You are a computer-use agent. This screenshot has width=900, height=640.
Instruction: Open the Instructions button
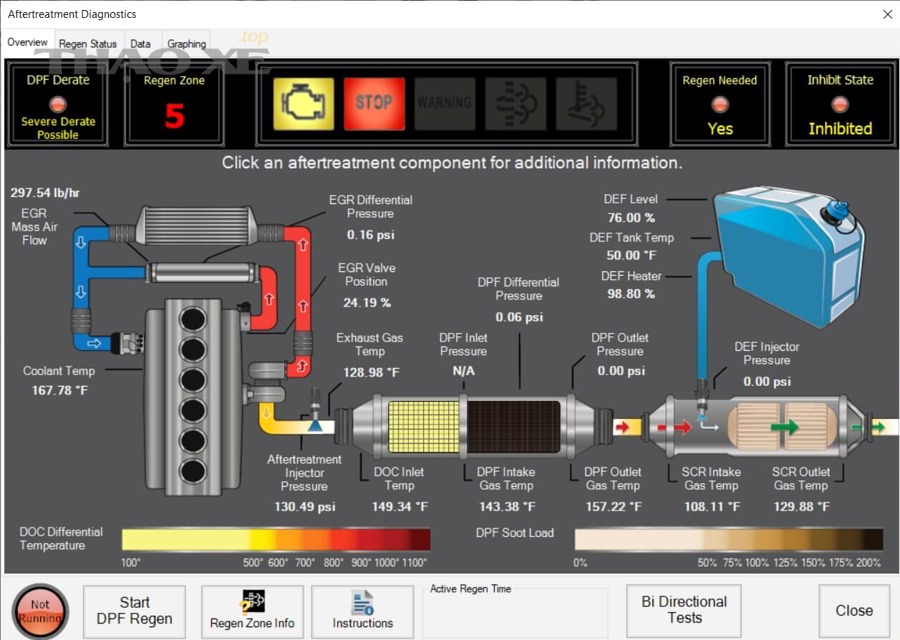[362, 611]
